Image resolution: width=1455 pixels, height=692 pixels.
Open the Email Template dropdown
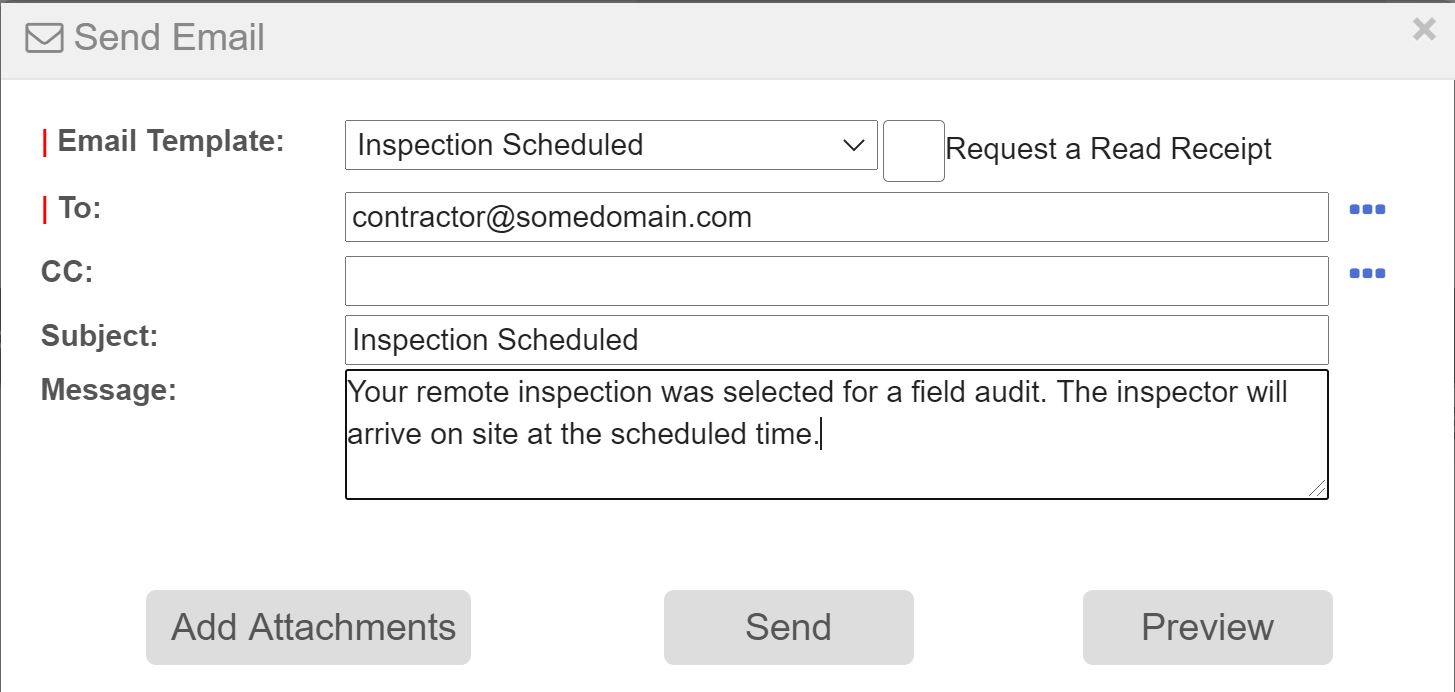click(x=610, y=145)
